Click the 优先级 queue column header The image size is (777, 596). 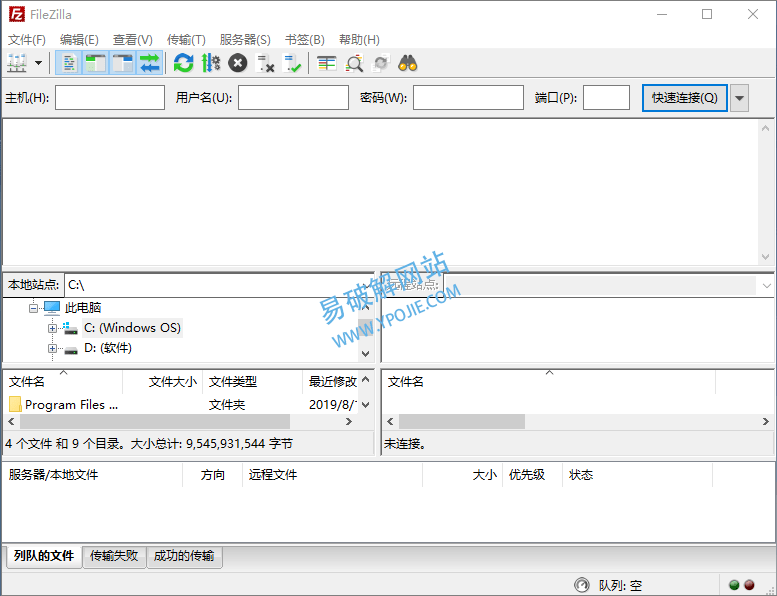click(532, 475)
